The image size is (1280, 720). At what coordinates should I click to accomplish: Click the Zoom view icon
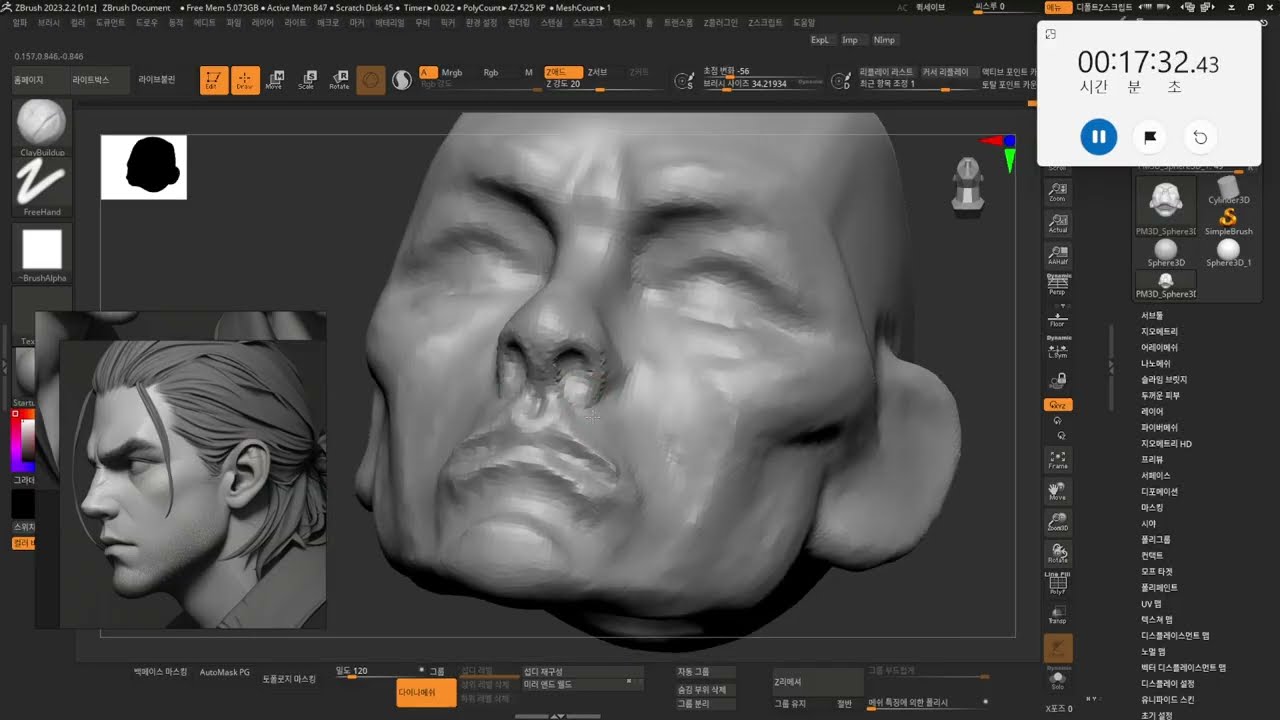click(1058, 192)
